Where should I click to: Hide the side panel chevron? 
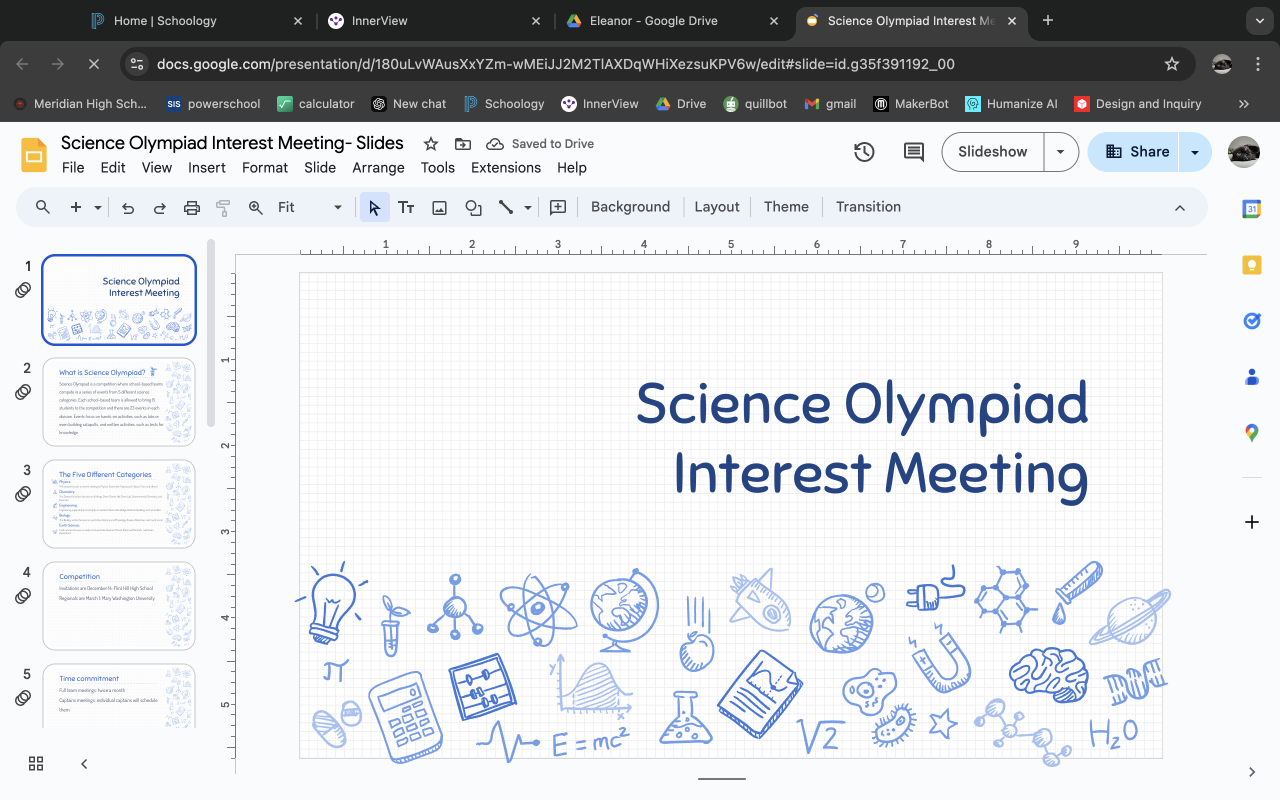click(x=1251, y=772)
